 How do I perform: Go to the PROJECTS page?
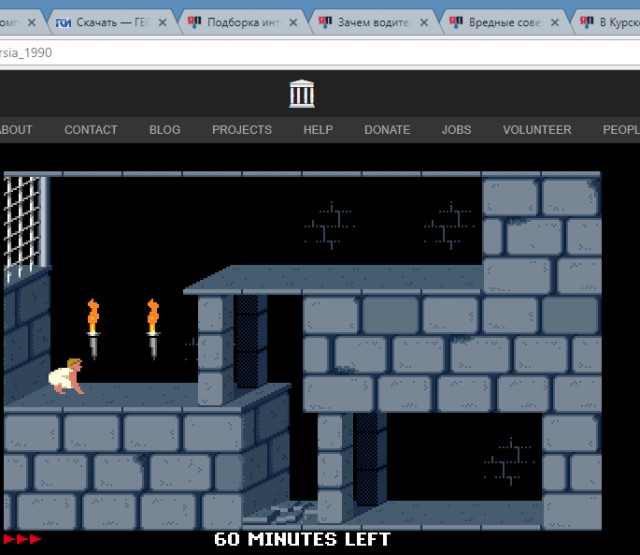(242, 130)
